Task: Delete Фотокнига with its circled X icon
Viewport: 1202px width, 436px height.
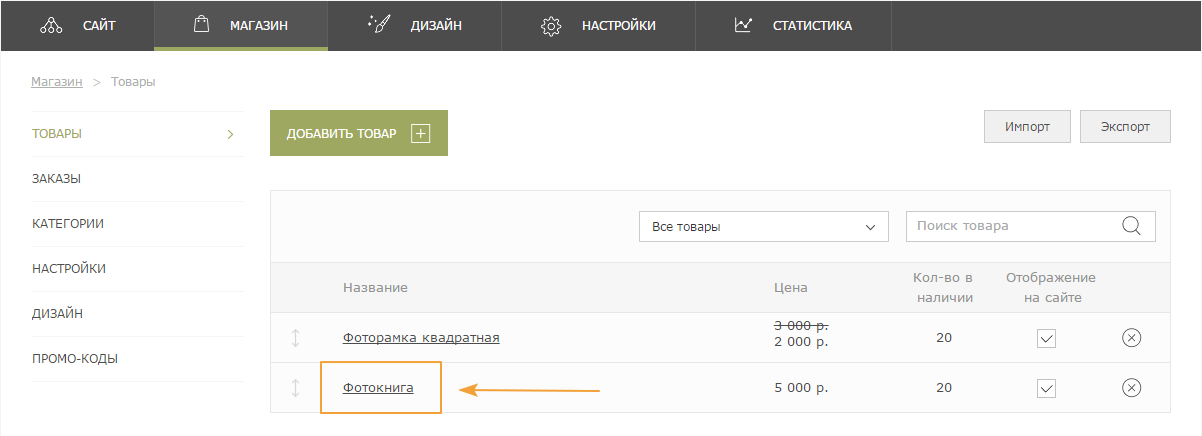Action: point(1131,388)
